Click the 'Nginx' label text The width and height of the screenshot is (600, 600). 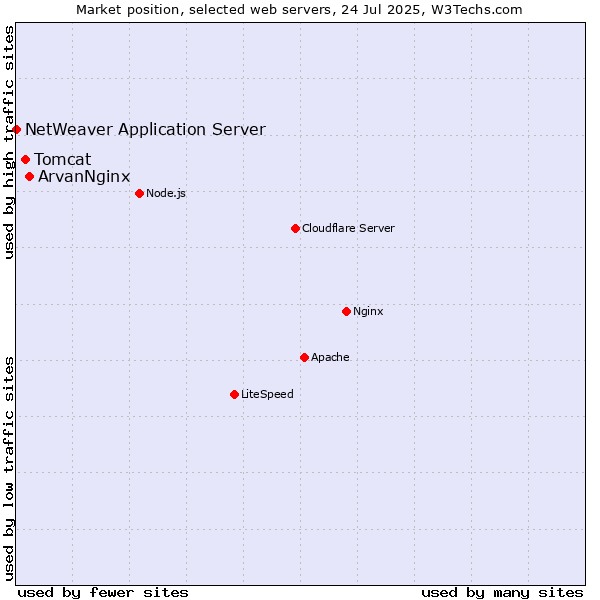[x=368, y=311]
